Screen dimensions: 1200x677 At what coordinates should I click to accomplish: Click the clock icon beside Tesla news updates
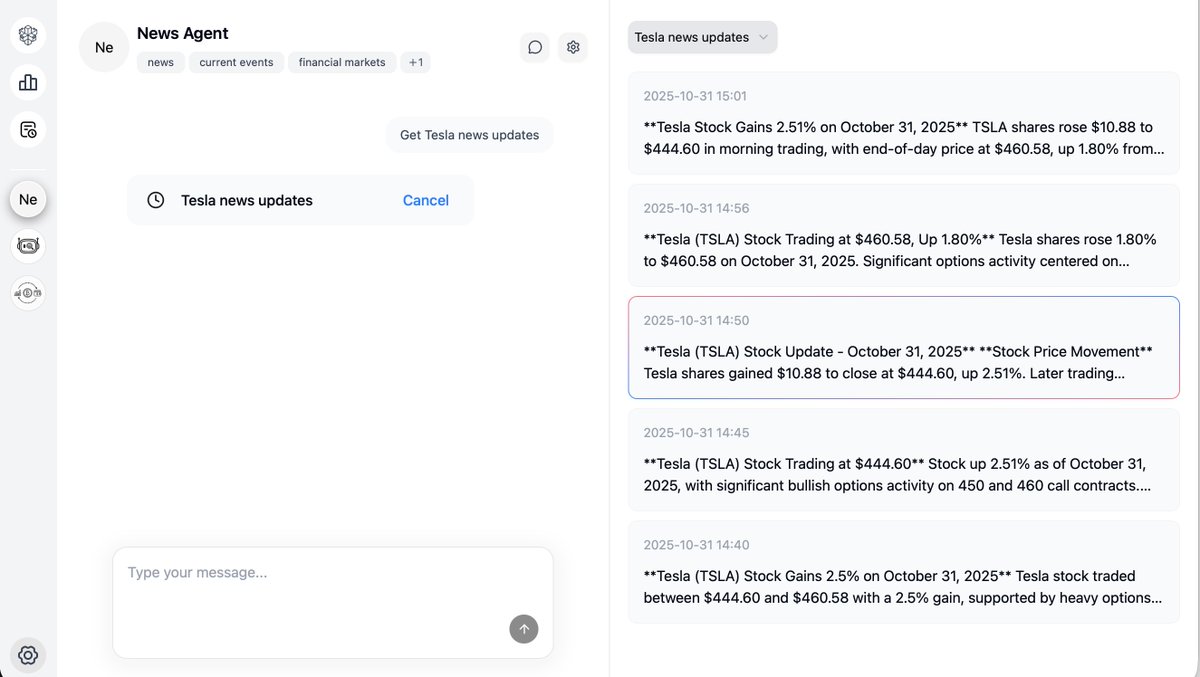(156, 200)
